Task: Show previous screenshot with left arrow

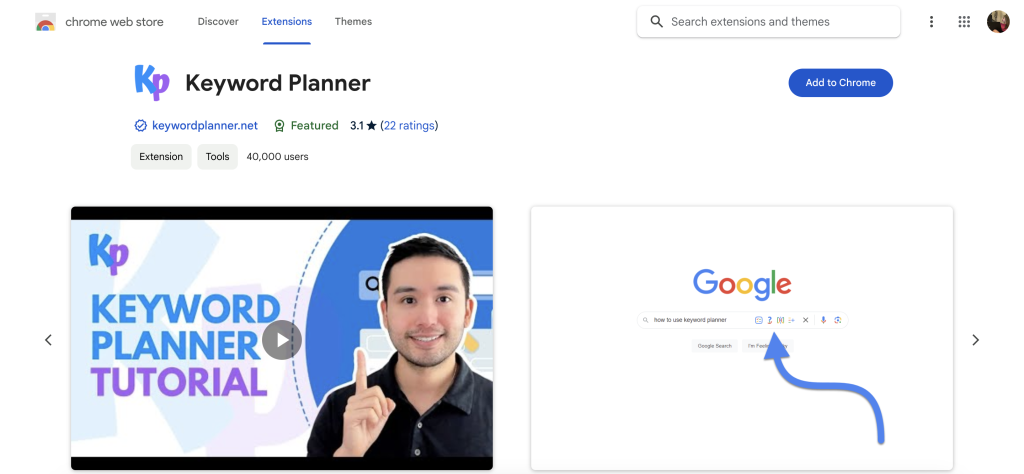Action: tap(48, 340)
